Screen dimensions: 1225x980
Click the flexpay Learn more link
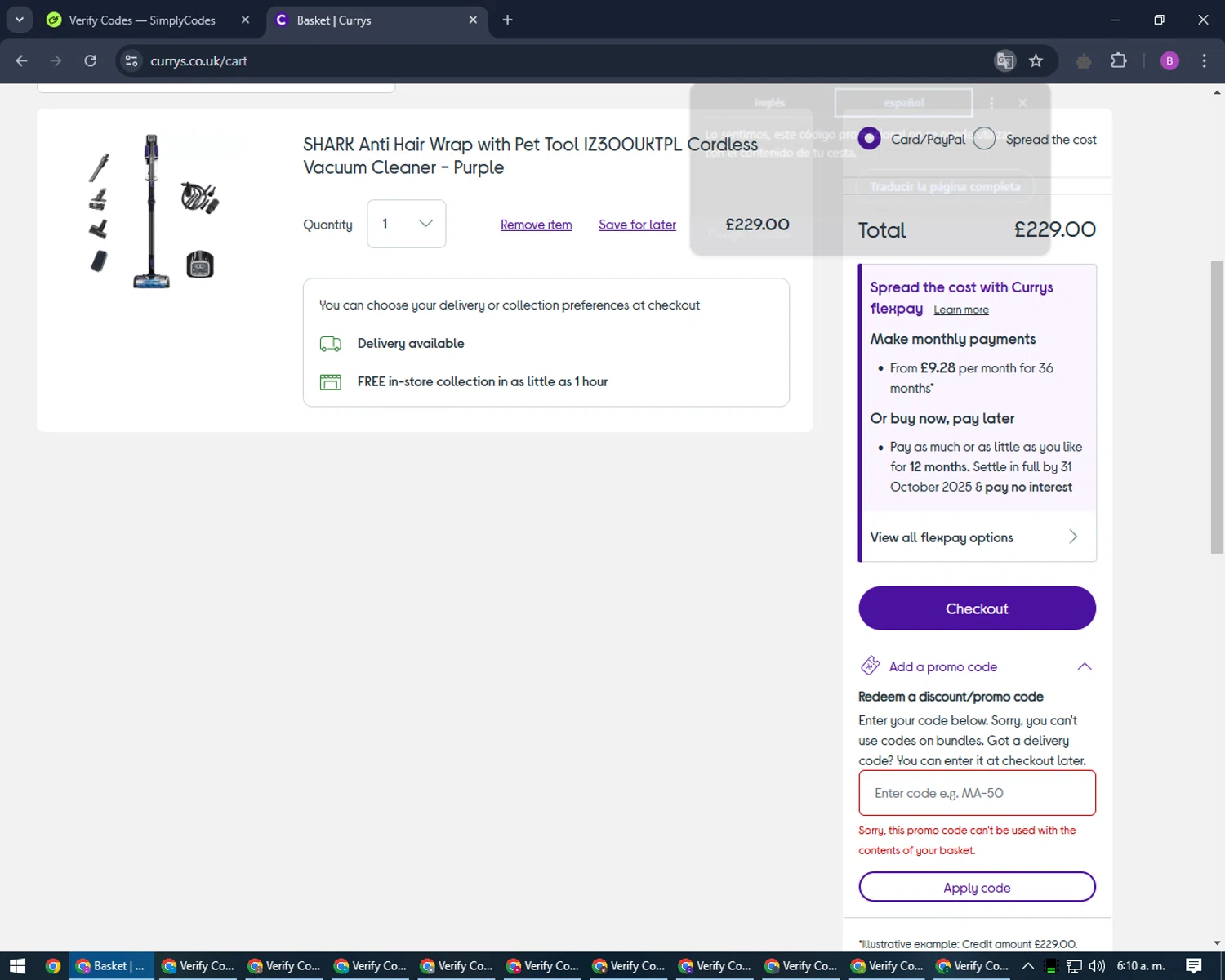(961, 310)
